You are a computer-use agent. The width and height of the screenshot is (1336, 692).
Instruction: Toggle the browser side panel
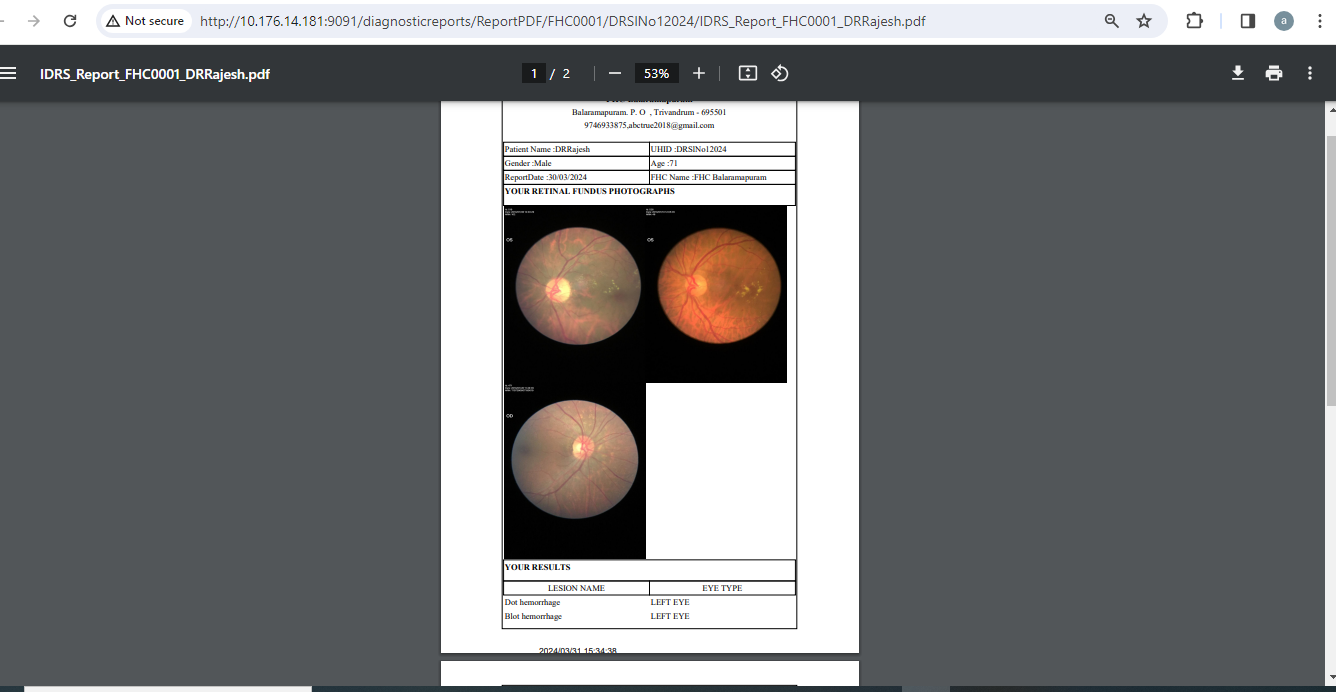tap(1247, 21)
